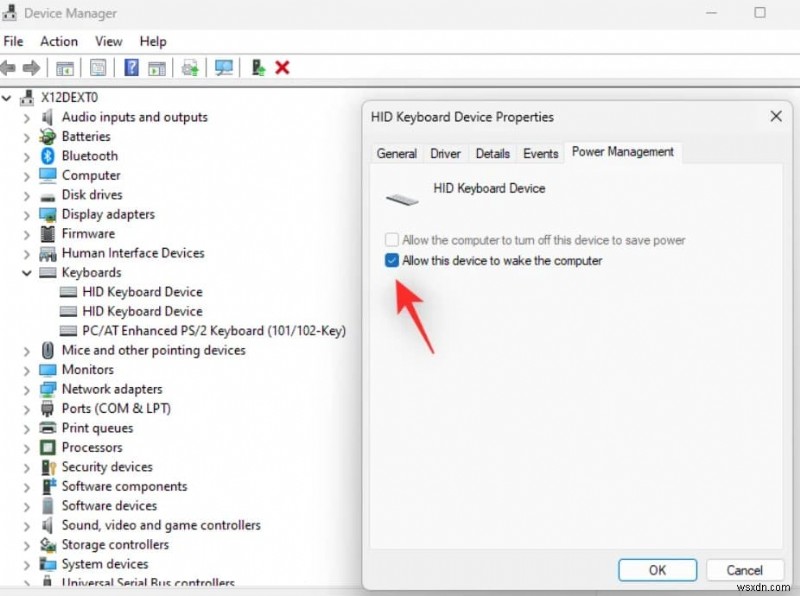
Task: Collapse the X12DEXT0 root node
Action: [x=8, y=97]
